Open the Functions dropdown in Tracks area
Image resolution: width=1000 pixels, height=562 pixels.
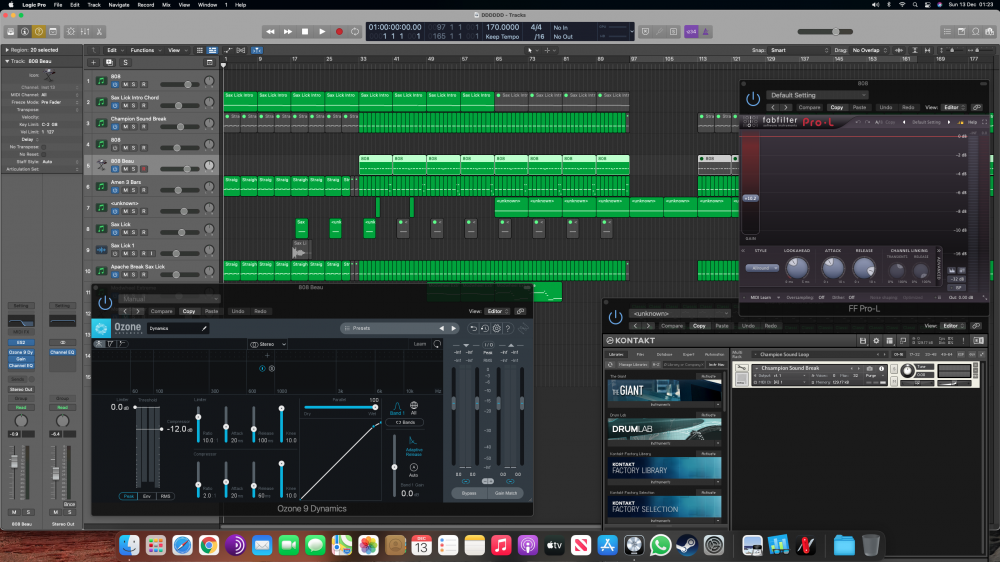pyautogui.click(x=145, y=50)
